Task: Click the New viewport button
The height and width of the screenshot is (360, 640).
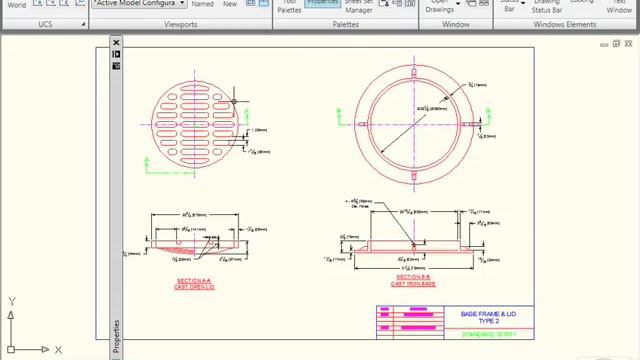Action: click(230, 4)
